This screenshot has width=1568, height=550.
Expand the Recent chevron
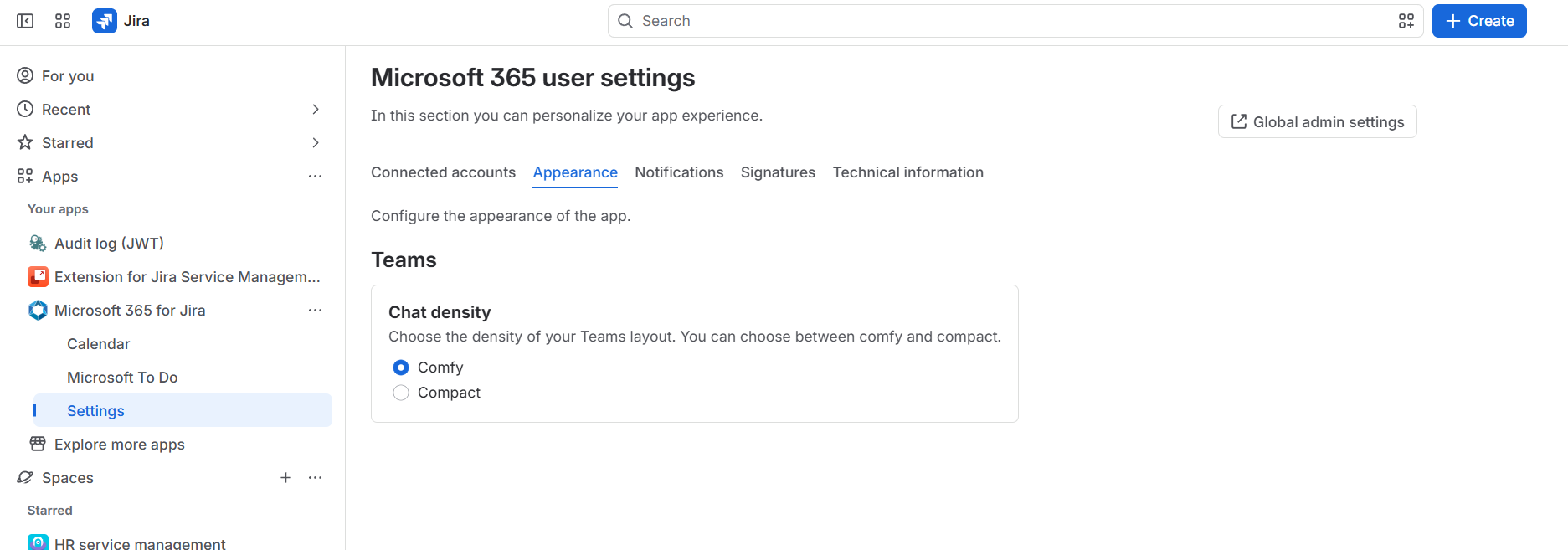tap(316, 110)
